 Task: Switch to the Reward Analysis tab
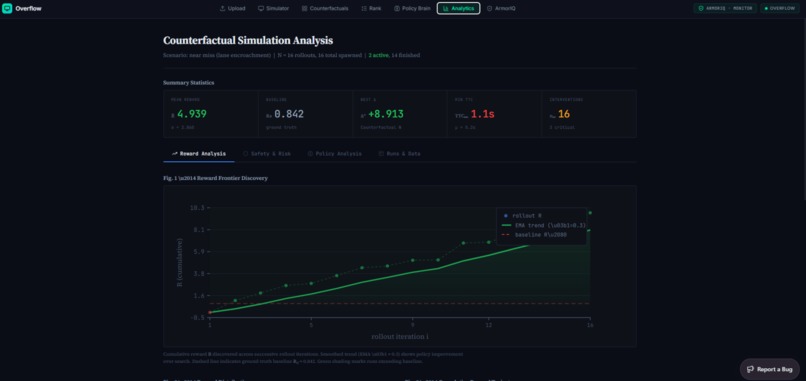(199, 154)
